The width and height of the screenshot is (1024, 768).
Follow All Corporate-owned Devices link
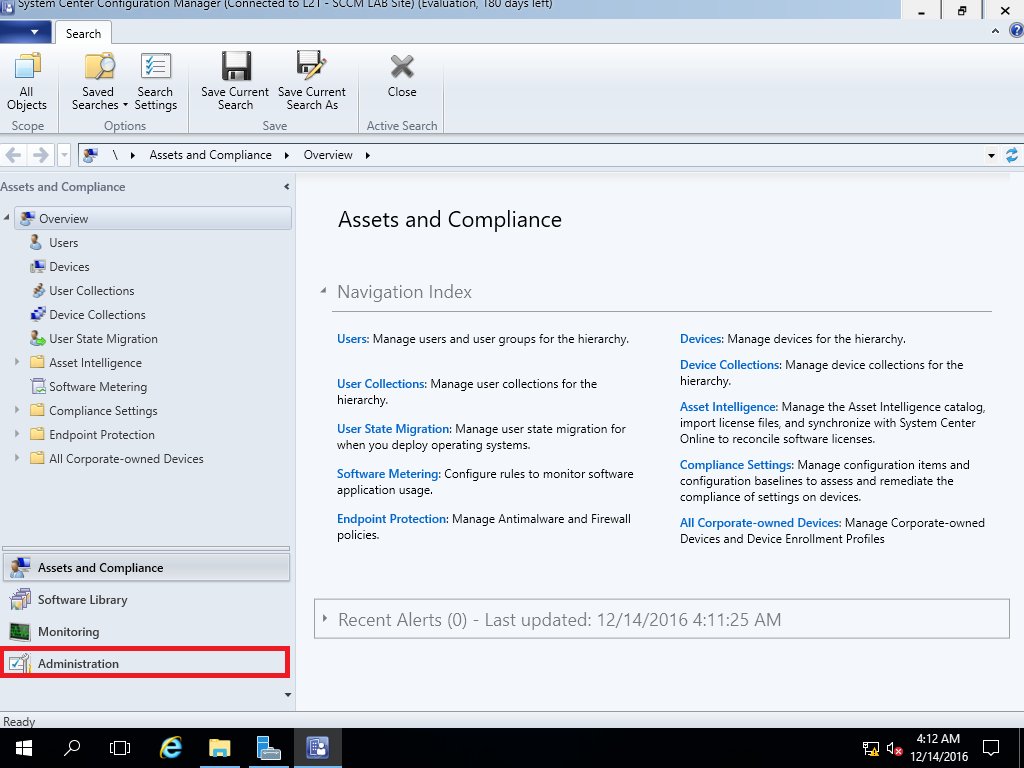tap(760, 523)
